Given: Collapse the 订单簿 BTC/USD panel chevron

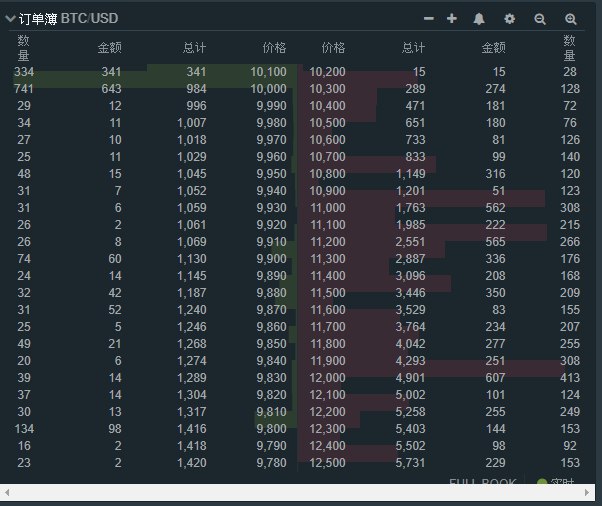Looking at the screenshot, I should tap(10, 19).
